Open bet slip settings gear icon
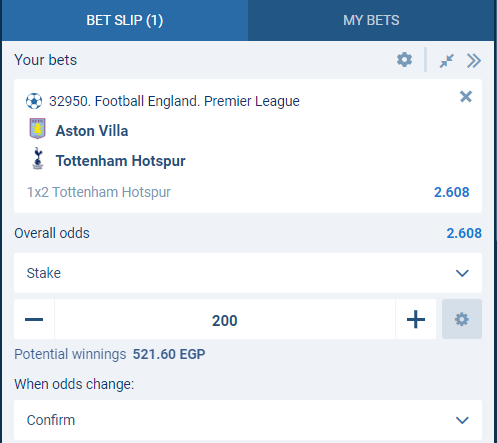 tap(404, 60)
